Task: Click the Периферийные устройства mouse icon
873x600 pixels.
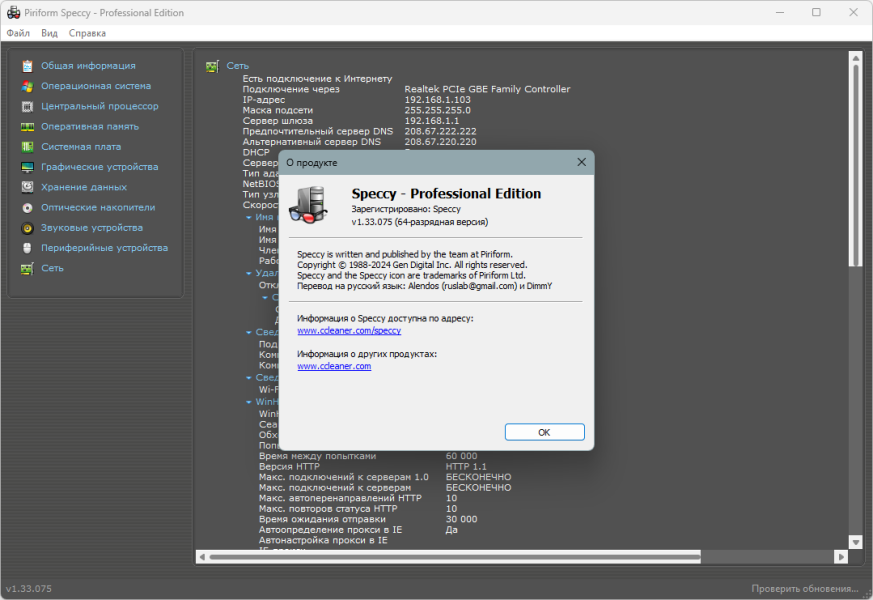Action: pyautogui.click(x=27, y=248)
